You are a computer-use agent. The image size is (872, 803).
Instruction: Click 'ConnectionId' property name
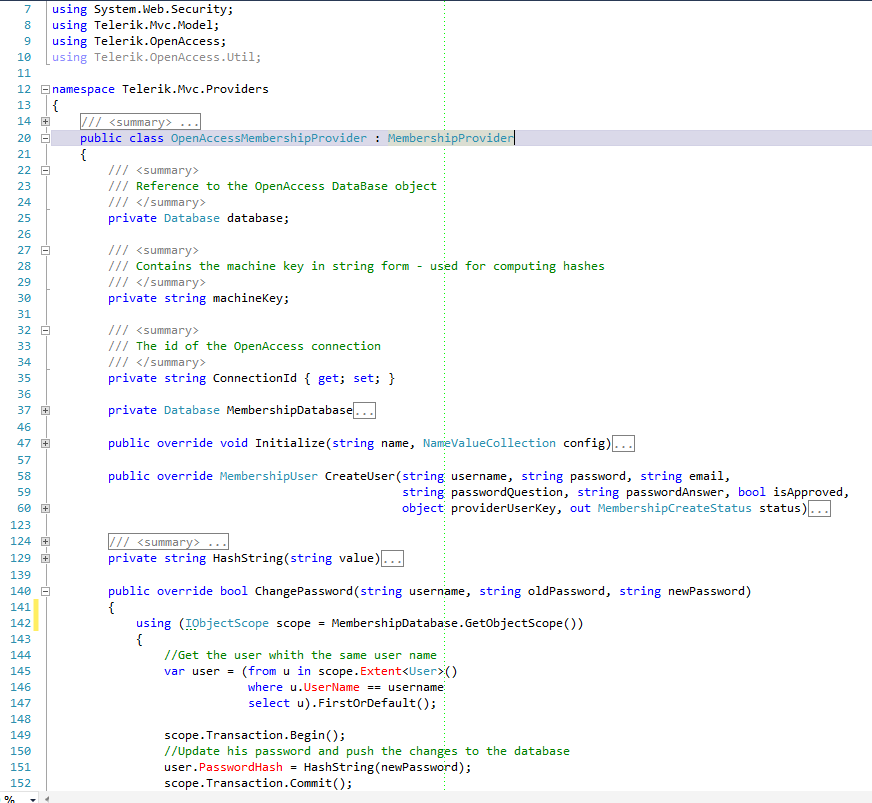(255, 378)
